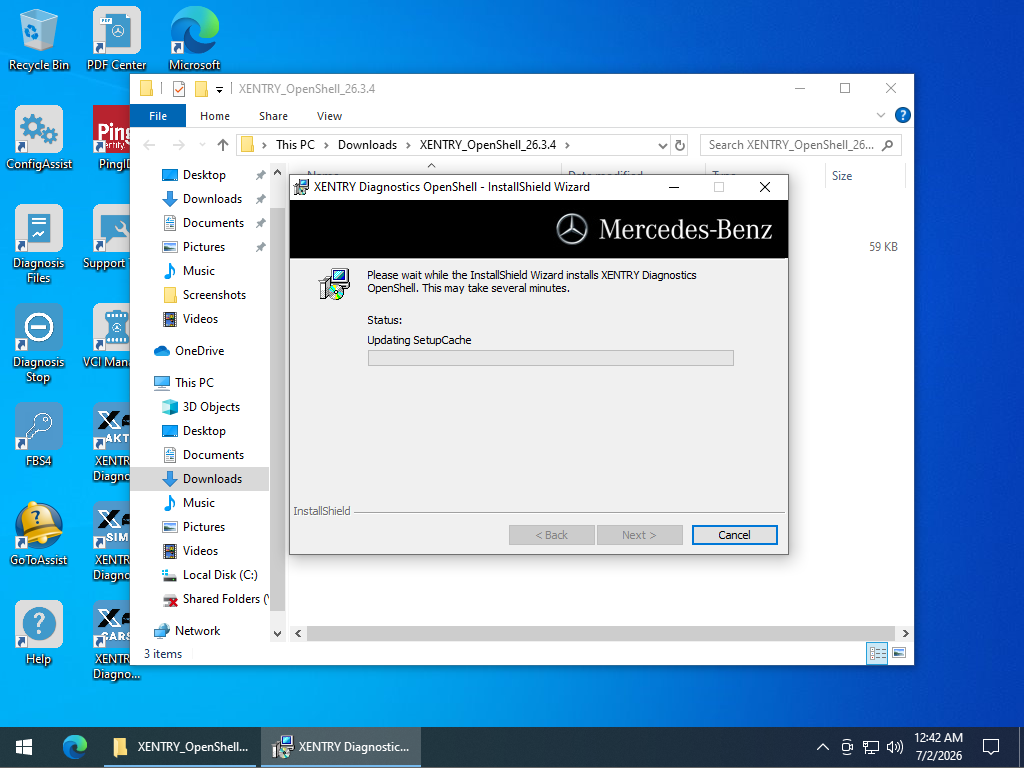Open Customize Quick Access Toolbar dropdown
This screenshot has width=1024, height=768.
[x=219, y=89]
